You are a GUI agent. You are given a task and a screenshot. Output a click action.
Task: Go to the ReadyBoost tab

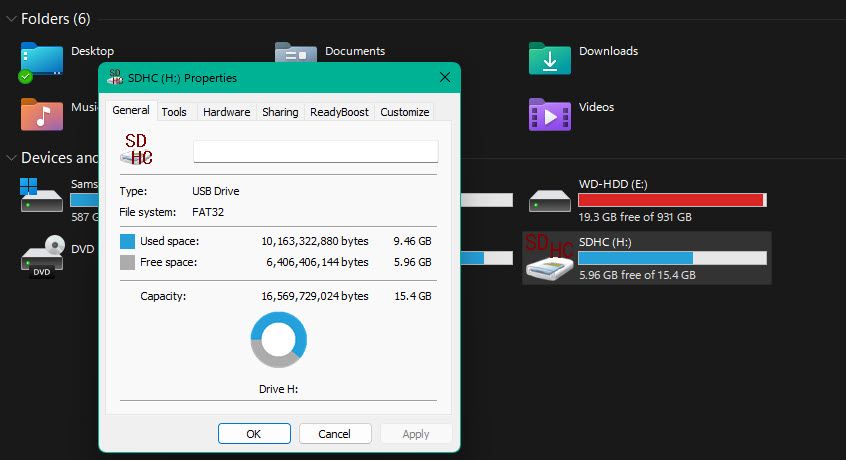pyautogui.click(x=339, y=112)
